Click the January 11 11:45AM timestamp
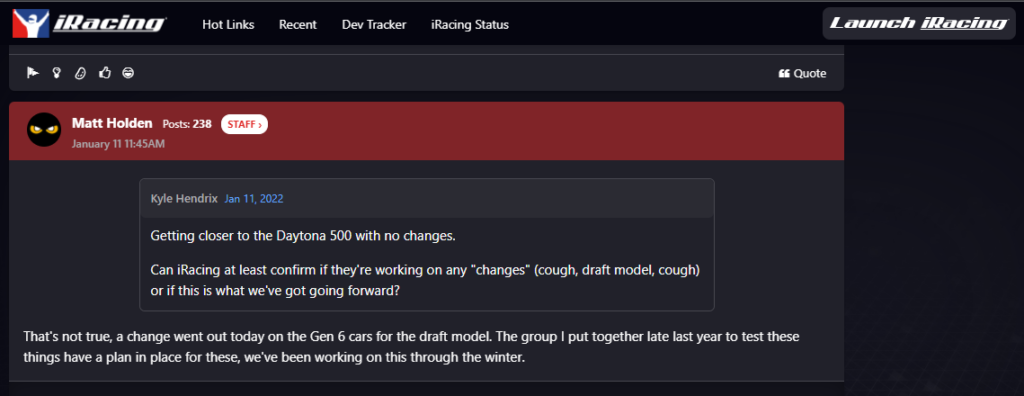Screen dimensions: 1024x396 click(x=118, y=144)
